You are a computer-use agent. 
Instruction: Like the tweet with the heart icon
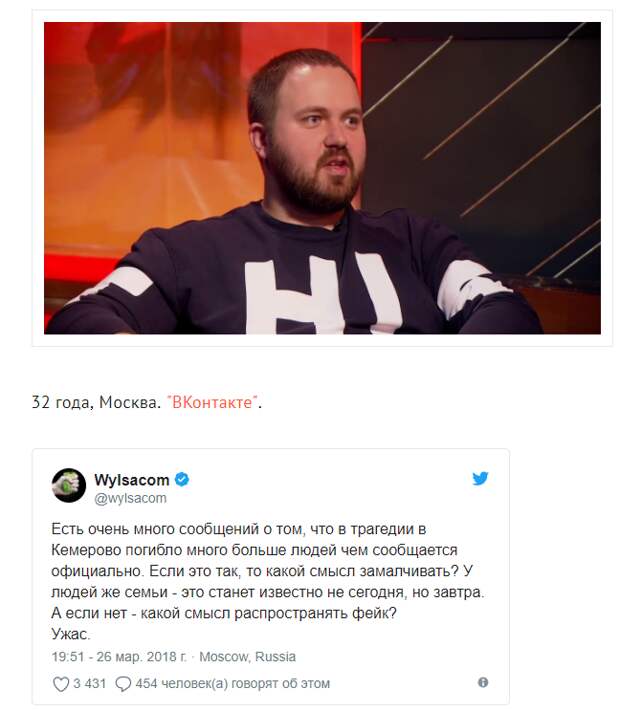[x=61, y=684]
